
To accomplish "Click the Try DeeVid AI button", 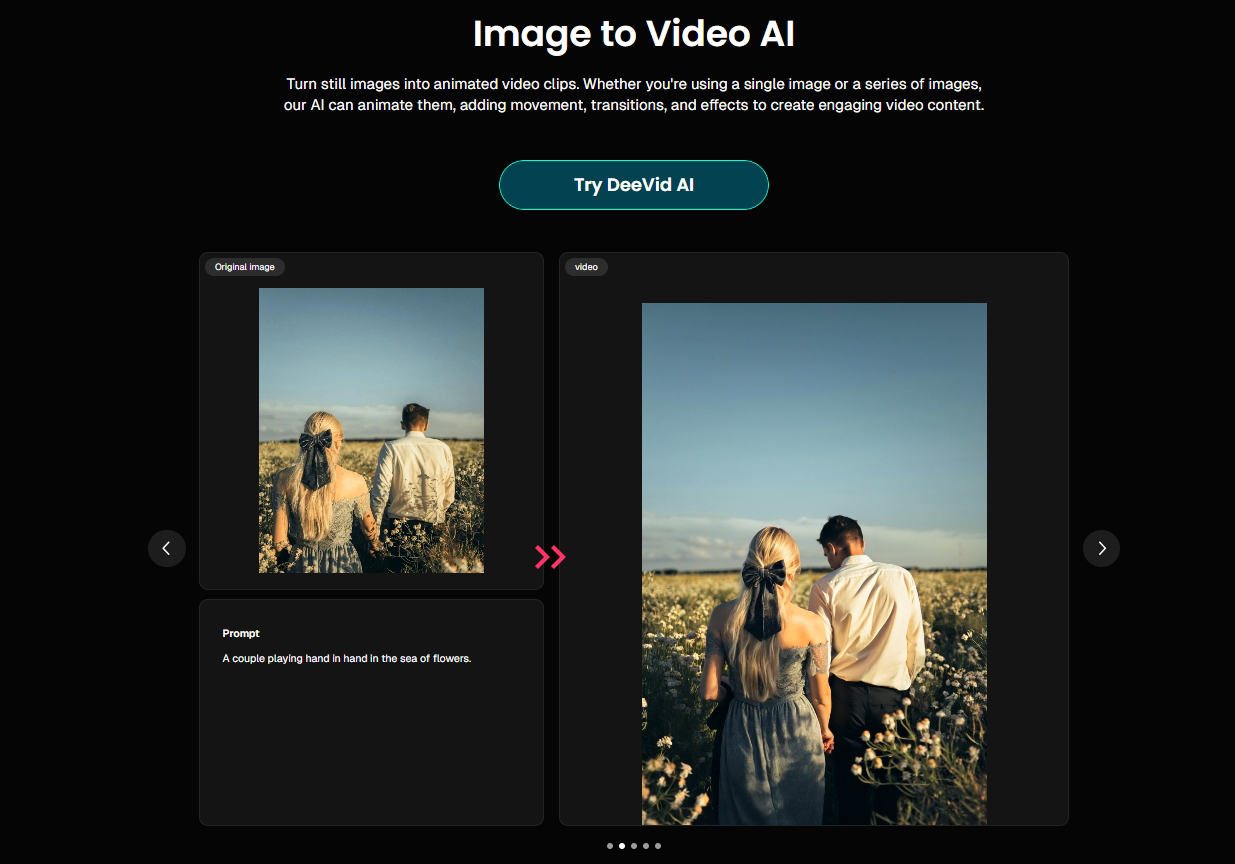I will tap(634, 185).
